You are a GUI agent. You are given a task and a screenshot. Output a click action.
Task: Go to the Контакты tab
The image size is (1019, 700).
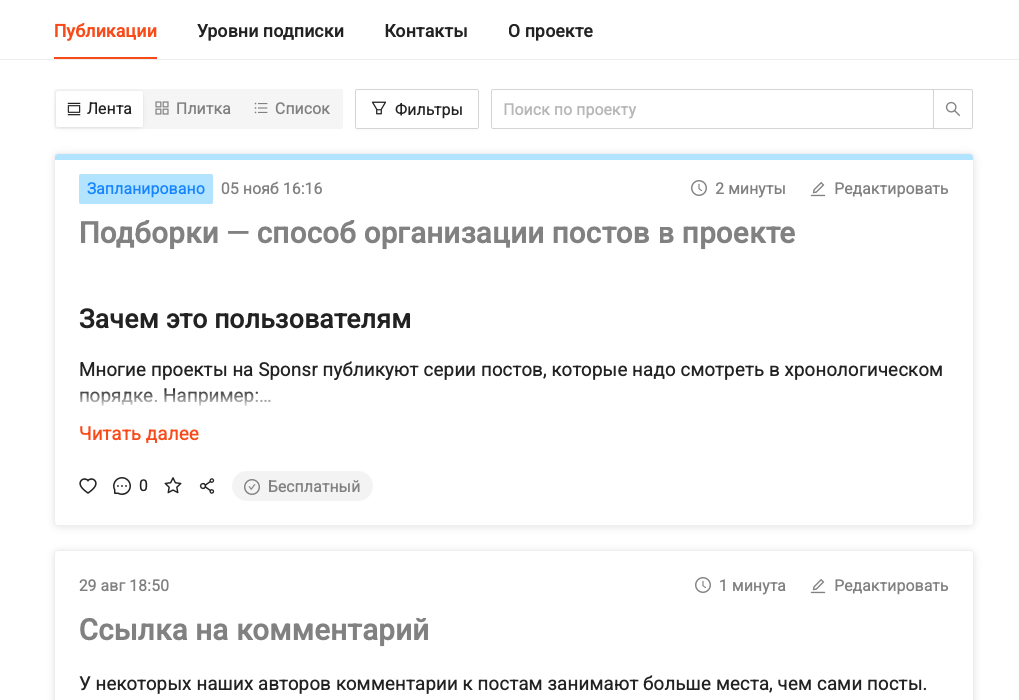click(x=426, y=31)
